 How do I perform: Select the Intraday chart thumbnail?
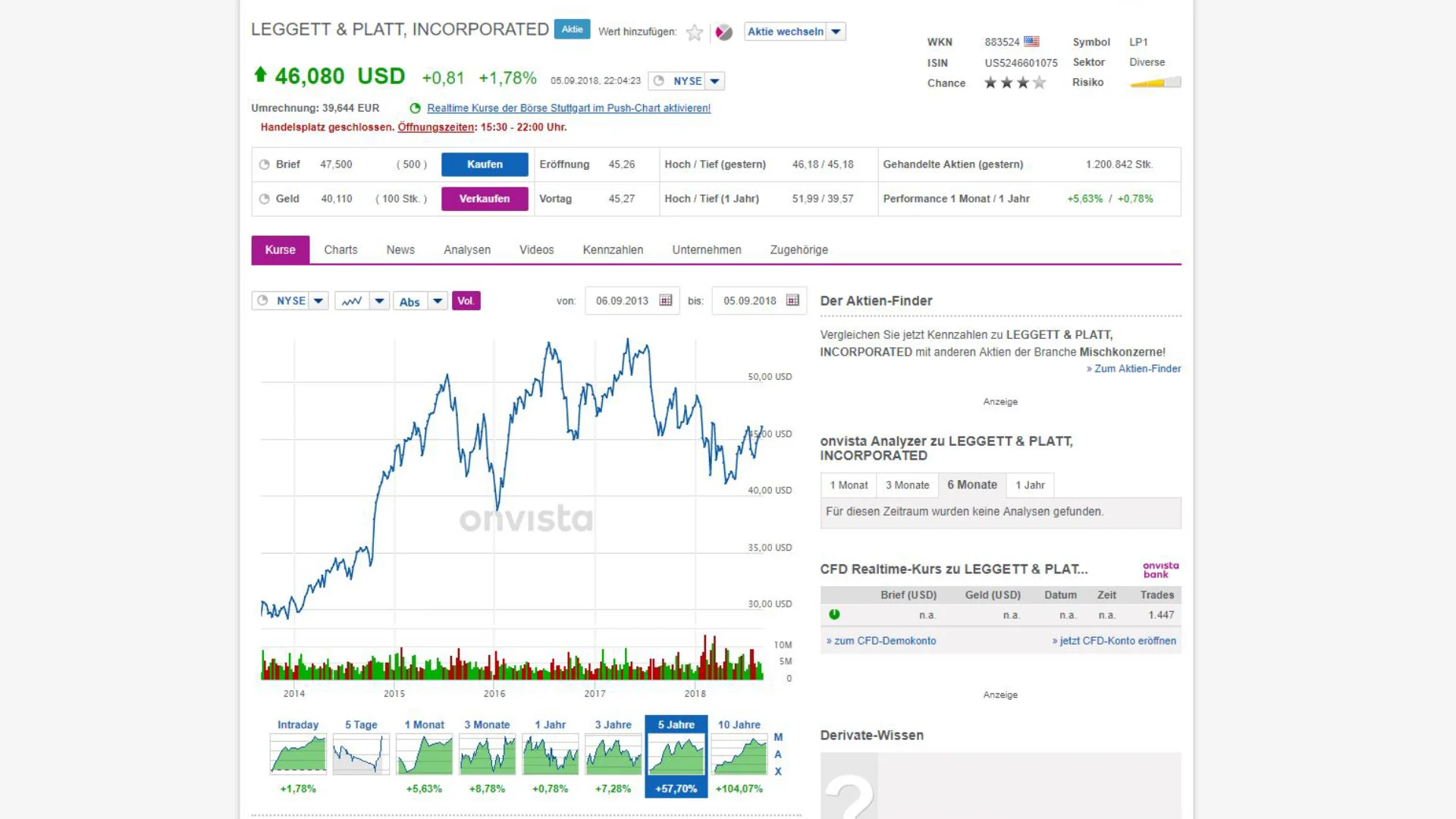pos(298,755)
